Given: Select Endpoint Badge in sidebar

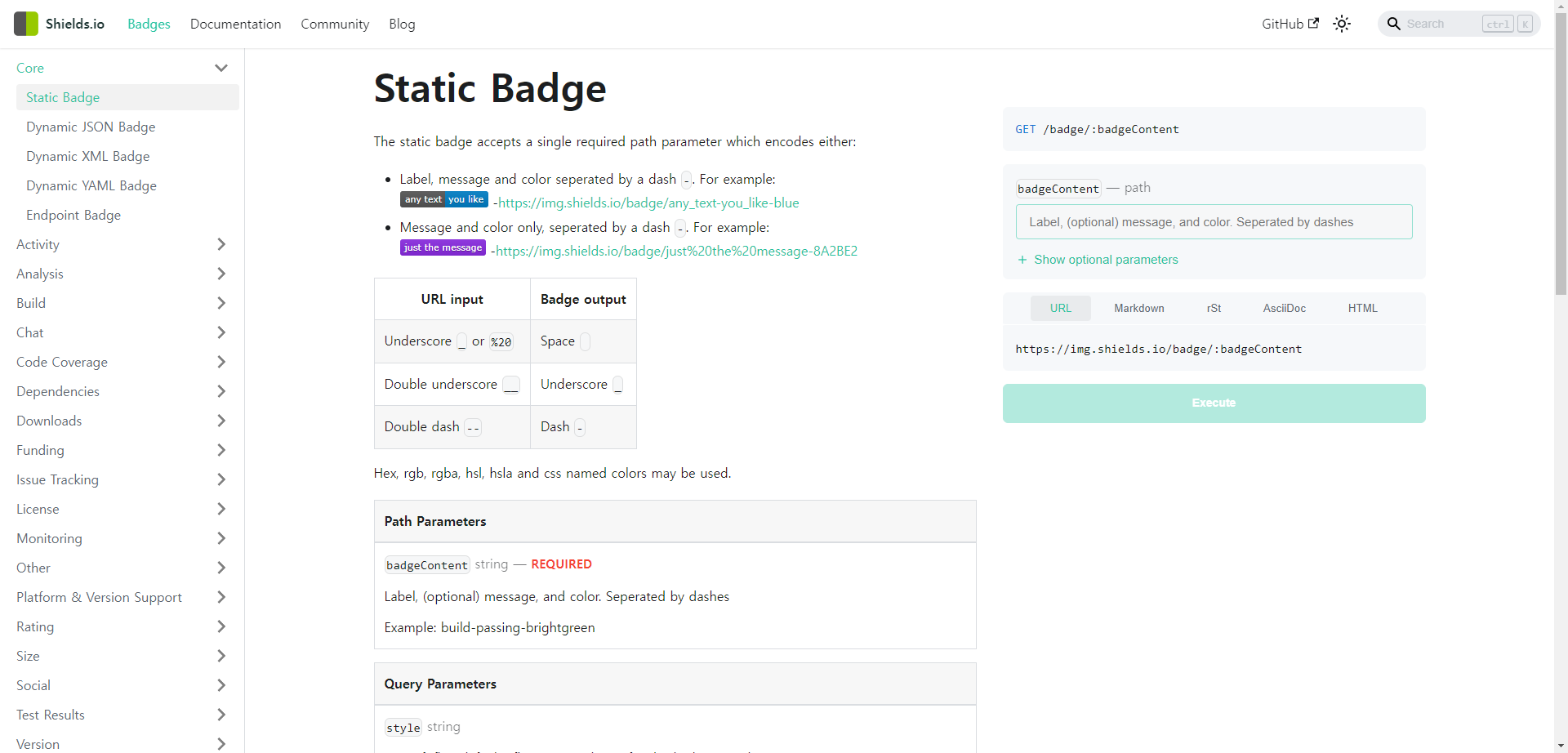Looking at the screenshot, I should [x=127, y=215].
